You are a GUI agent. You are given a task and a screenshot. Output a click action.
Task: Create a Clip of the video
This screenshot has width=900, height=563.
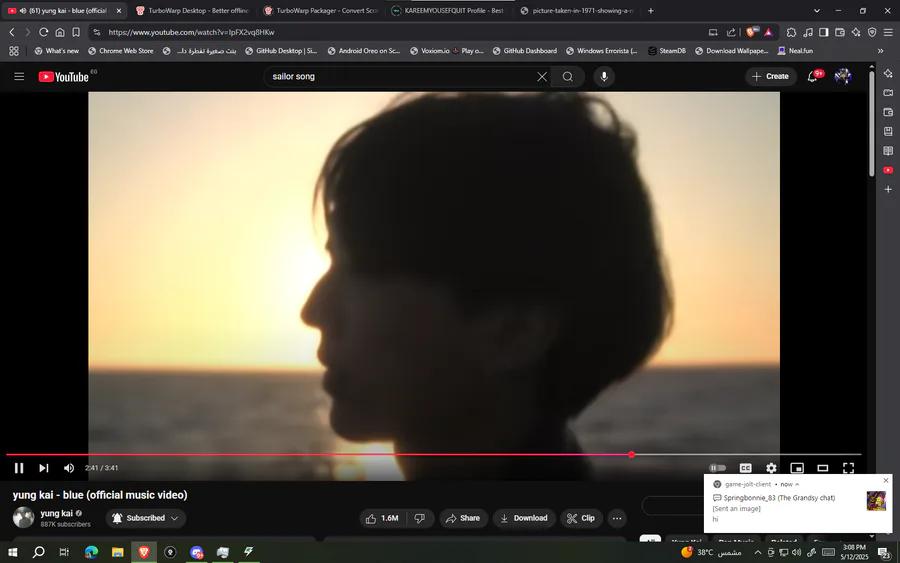(581, 518)
